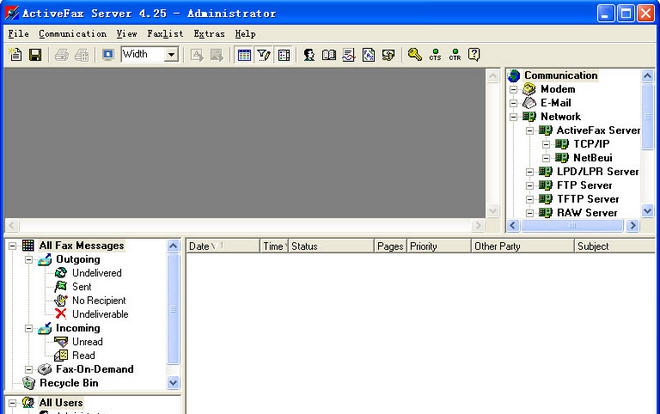Image resolution: width=660 pixels, height=414 pixels.
Task: Collapse the Modem tree node
Action: [x=513, y=90]
